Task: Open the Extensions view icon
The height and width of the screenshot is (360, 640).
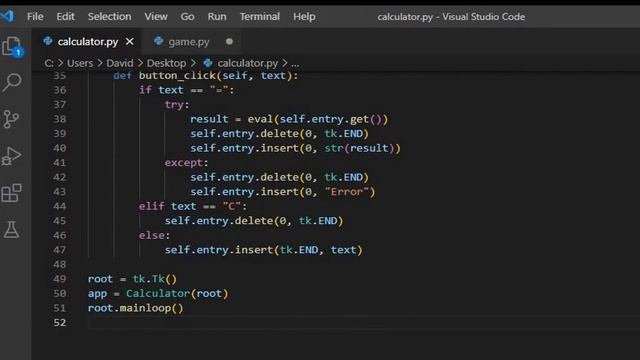Action: click(x=11, y=193)
